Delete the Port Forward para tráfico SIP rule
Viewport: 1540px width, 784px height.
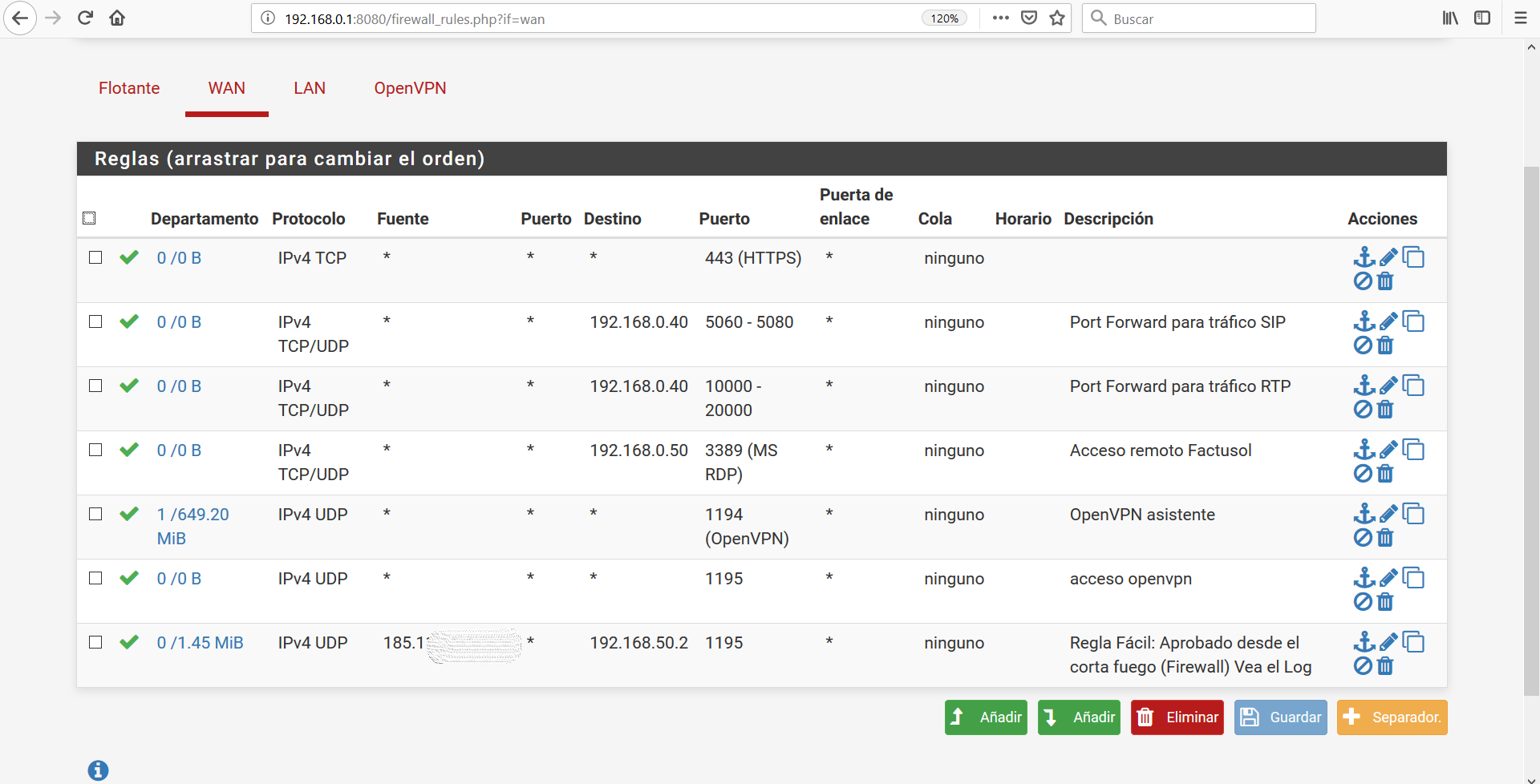point(1385,346)
